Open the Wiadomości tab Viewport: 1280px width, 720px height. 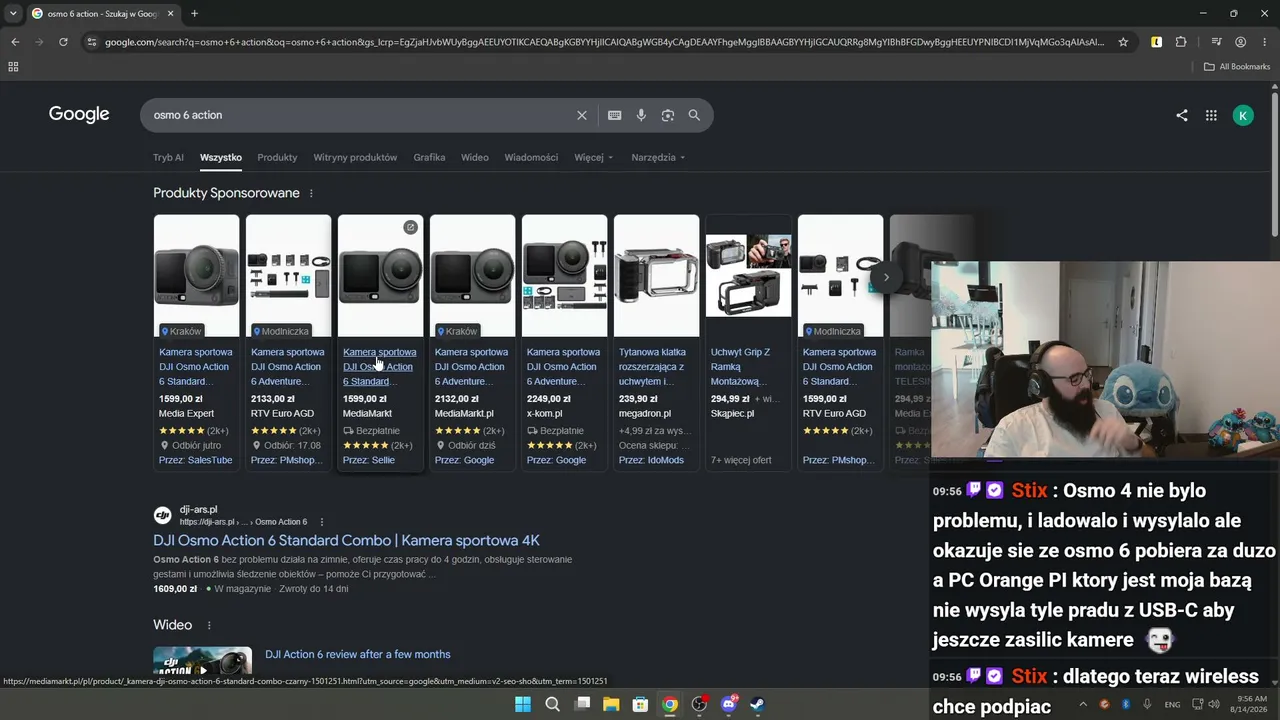coord(531,157)
